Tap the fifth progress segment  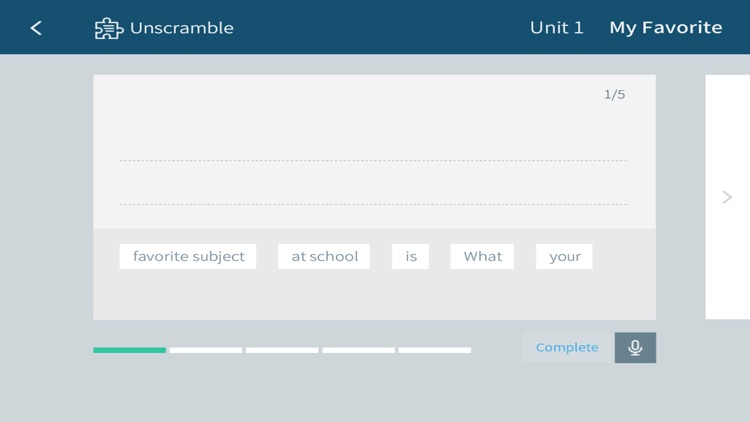[x=434, y=350]
